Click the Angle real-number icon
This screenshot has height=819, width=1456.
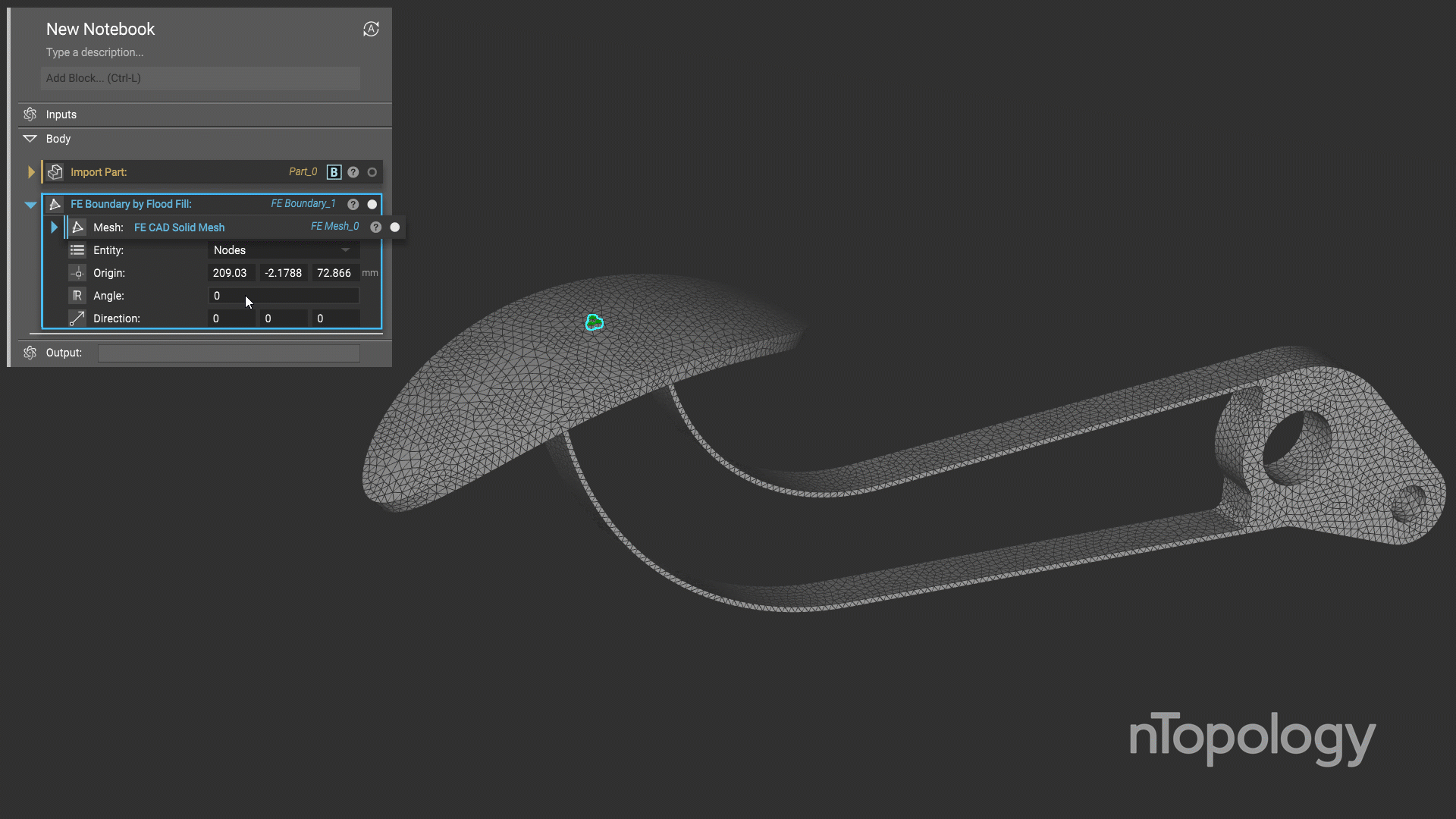(77, 296)
